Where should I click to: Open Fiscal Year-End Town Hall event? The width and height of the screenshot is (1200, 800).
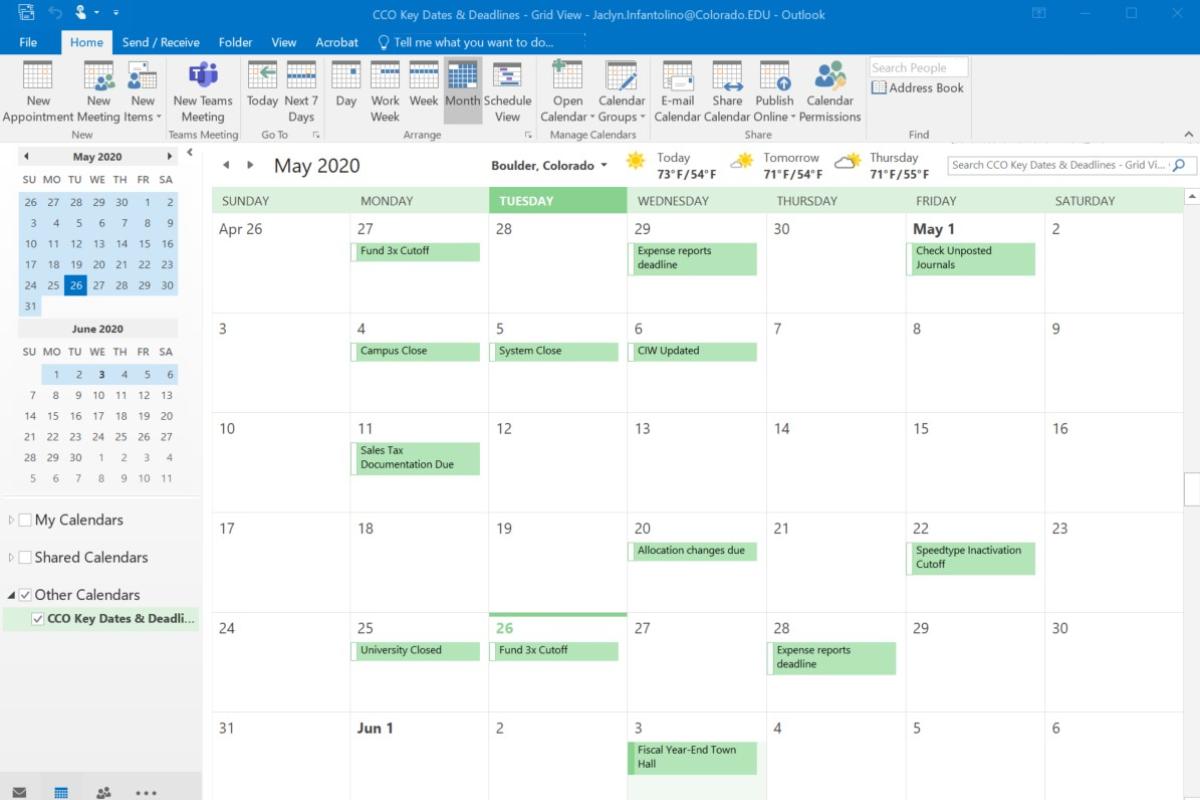point(693,758)
